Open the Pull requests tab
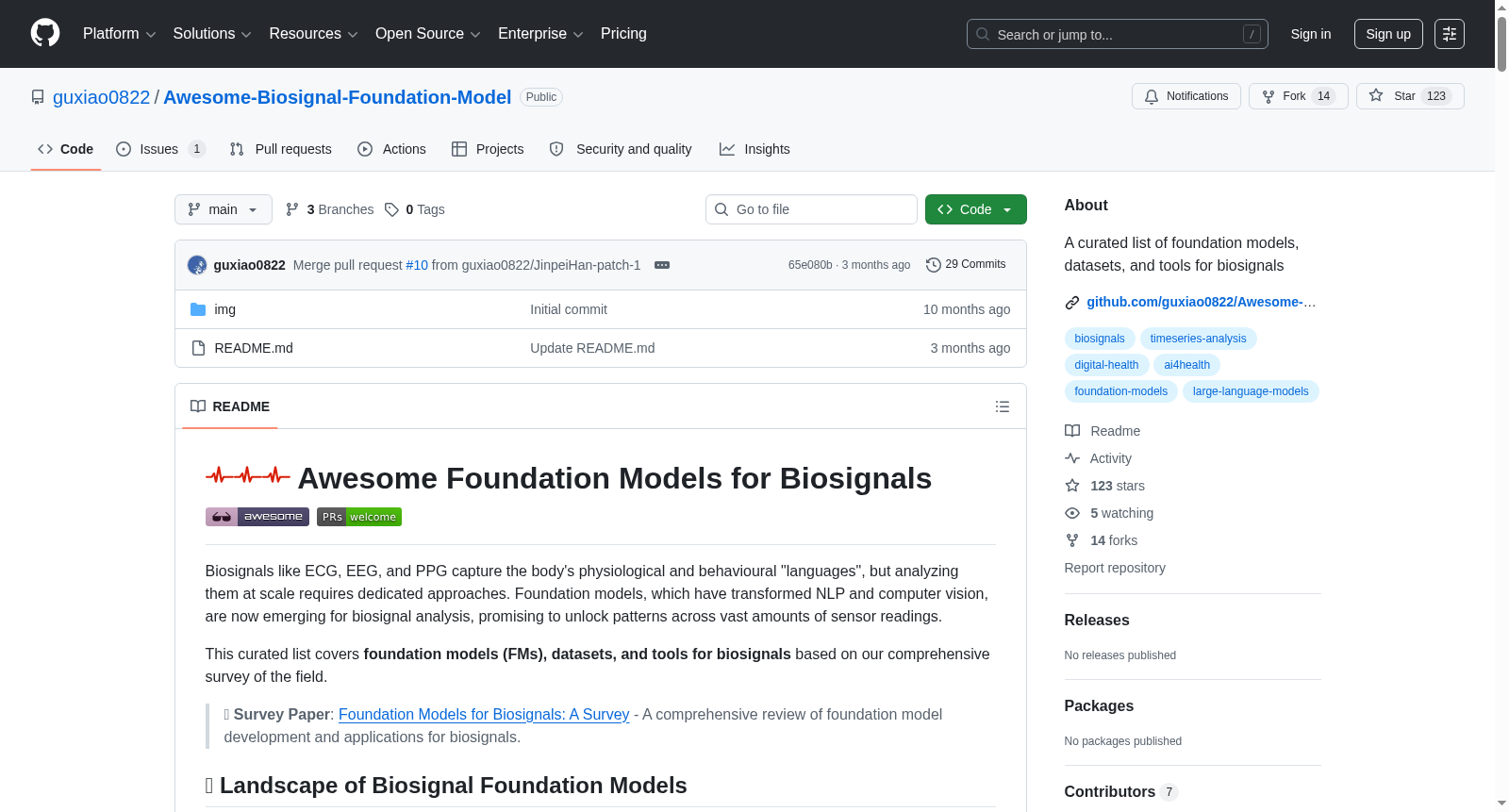Screen dimensions: 1509x812 pos(281,149)
